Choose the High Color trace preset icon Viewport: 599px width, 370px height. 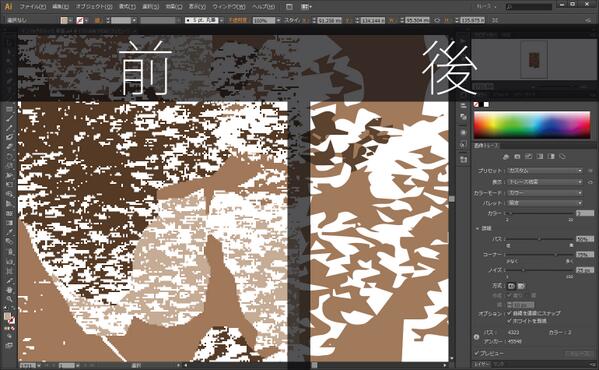(517, 157)
